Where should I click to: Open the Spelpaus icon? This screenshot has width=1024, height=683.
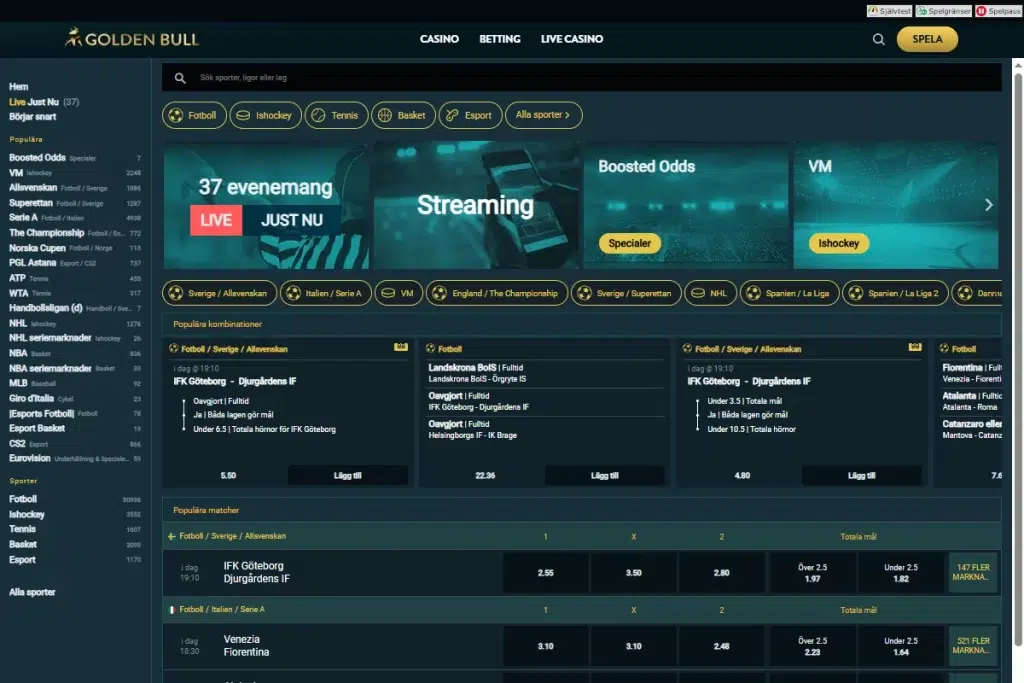(x=999, y=11)
